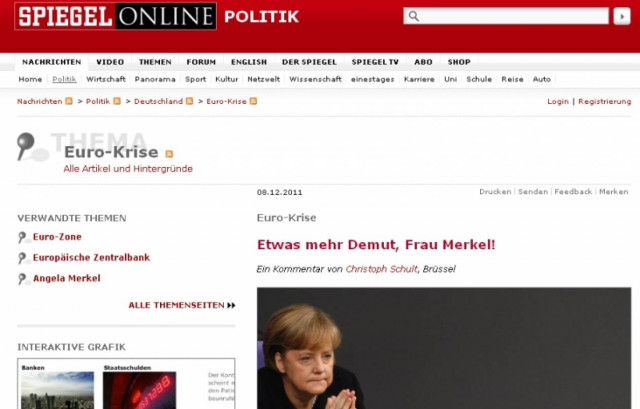Open the RSS feed icon after Deutschland
This screenshot has width=640, height=409.
coord(189,101)
